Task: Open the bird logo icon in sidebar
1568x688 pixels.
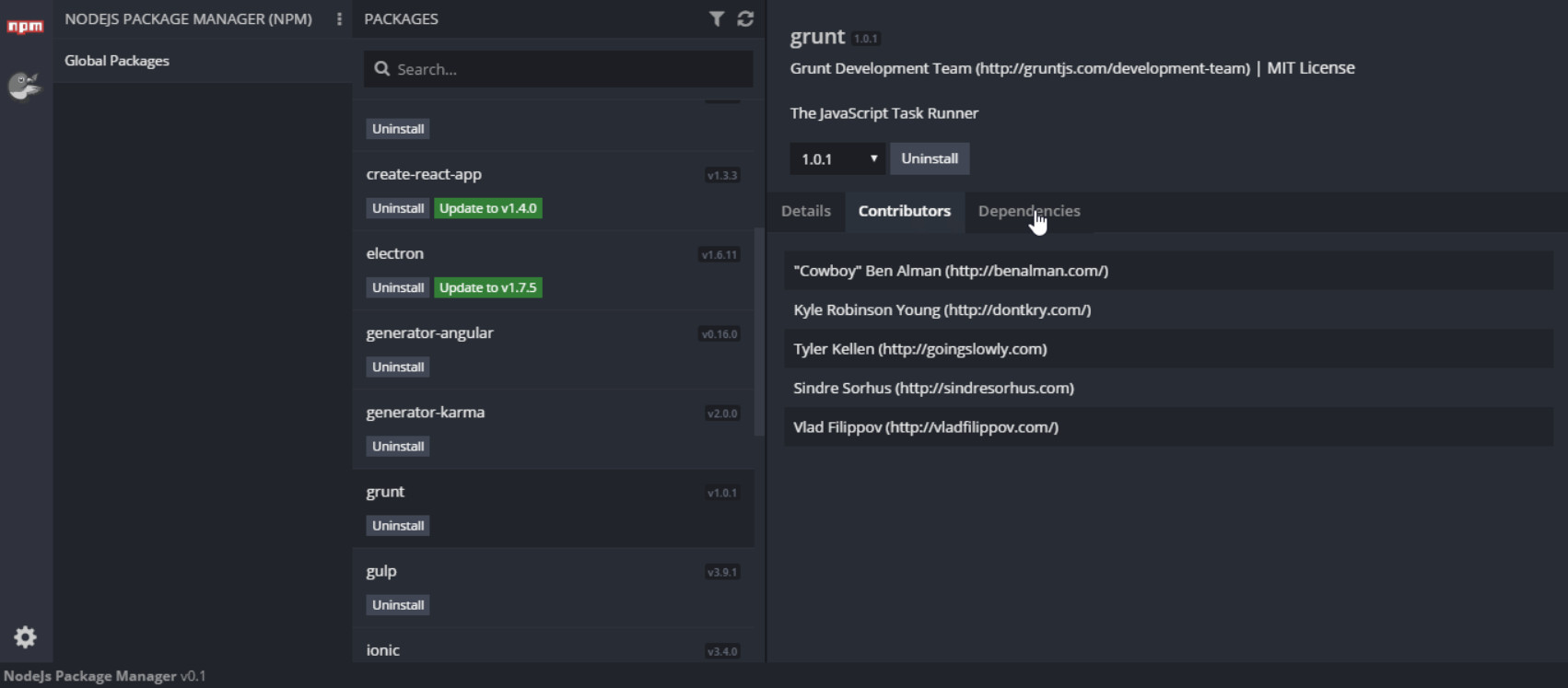Action: [24, 86]
